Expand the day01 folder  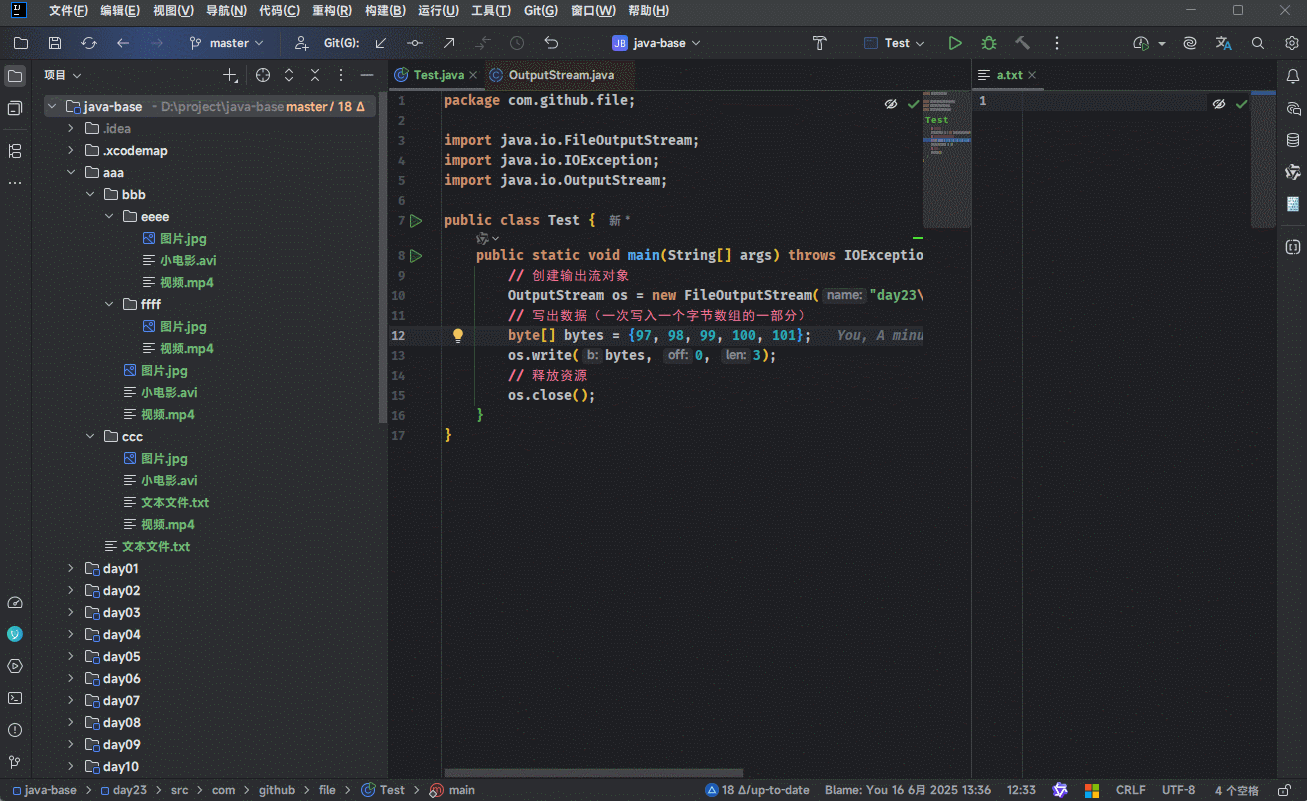point(71,569)
